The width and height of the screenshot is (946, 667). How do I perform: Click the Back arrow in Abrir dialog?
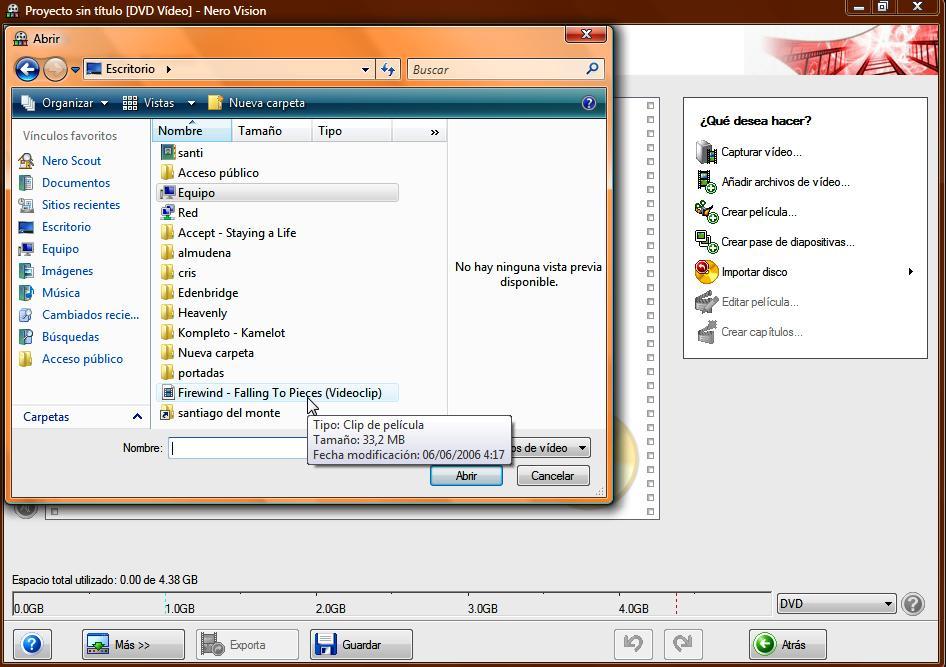click(x=27, y=69)
